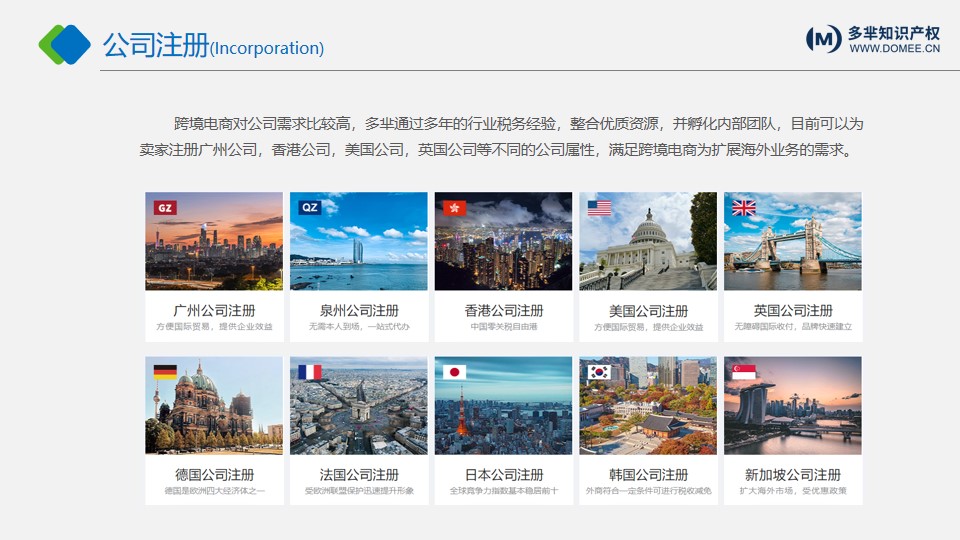Open the Seoul palace thumbnail
This screenshot has height=540, width=960.
(648, 405)
